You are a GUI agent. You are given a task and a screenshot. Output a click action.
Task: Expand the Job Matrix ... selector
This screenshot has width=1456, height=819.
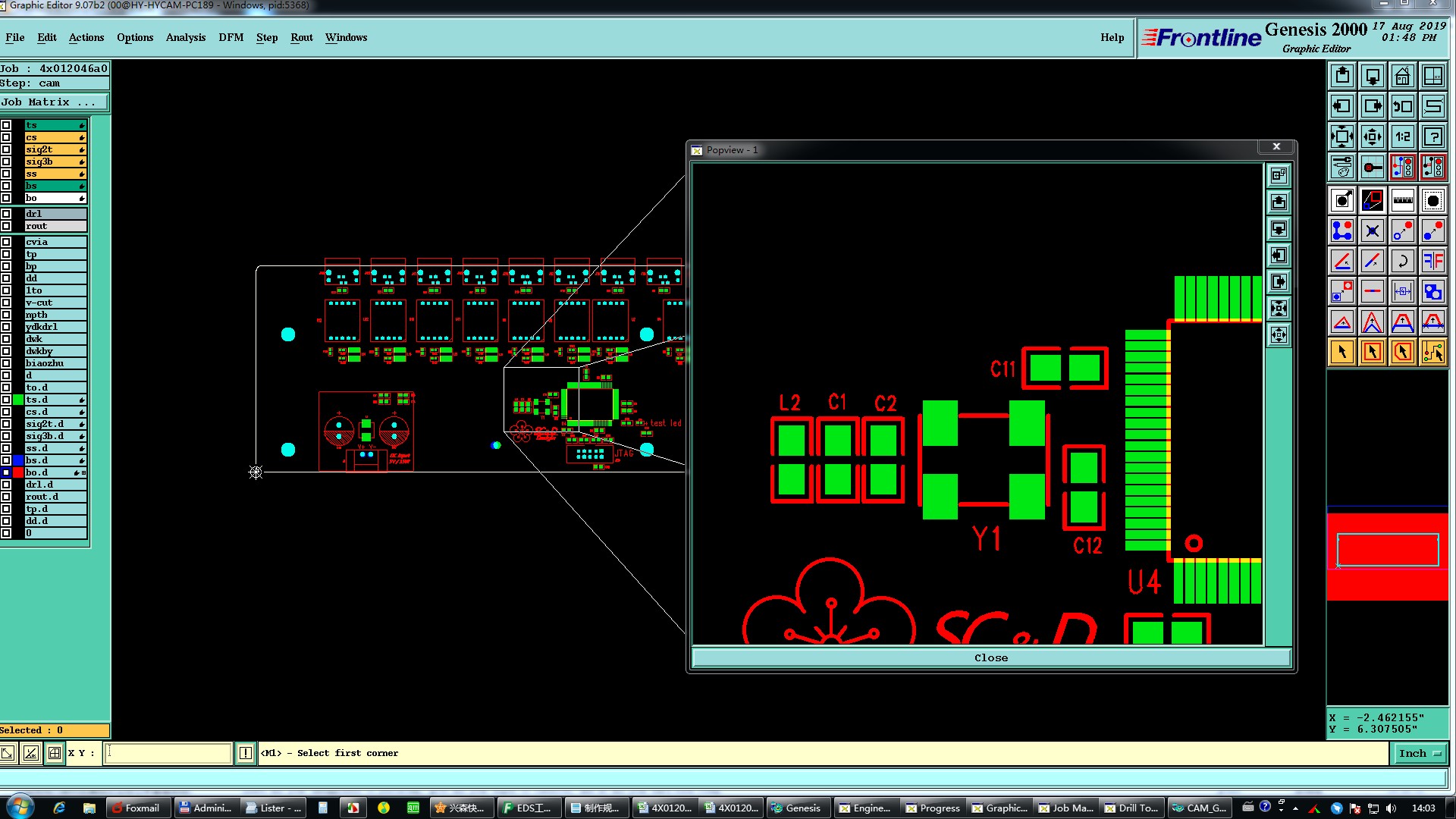click(55, 102)
